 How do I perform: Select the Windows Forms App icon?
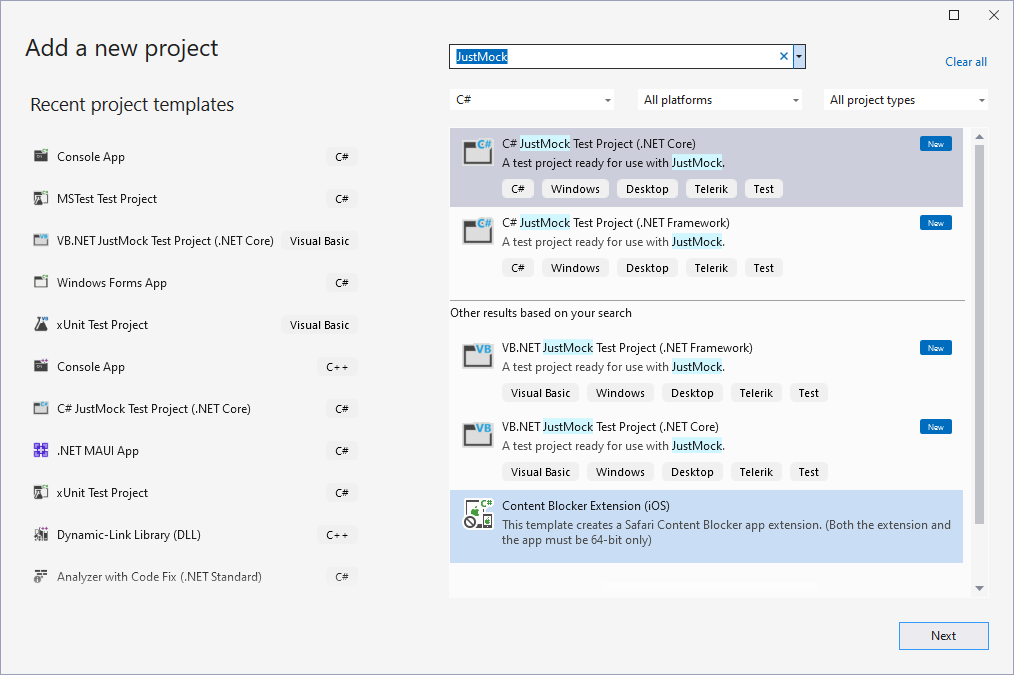40,282
